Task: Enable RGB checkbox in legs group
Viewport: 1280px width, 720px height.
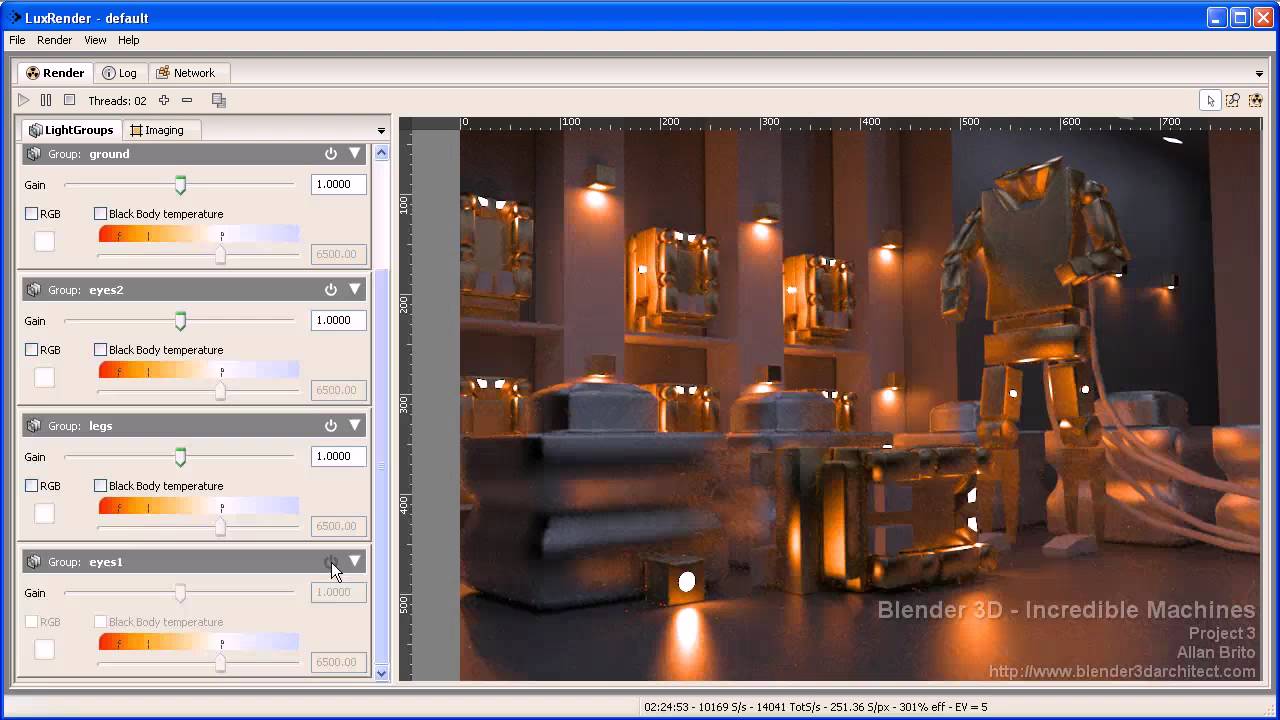Action: click(32, 486)
